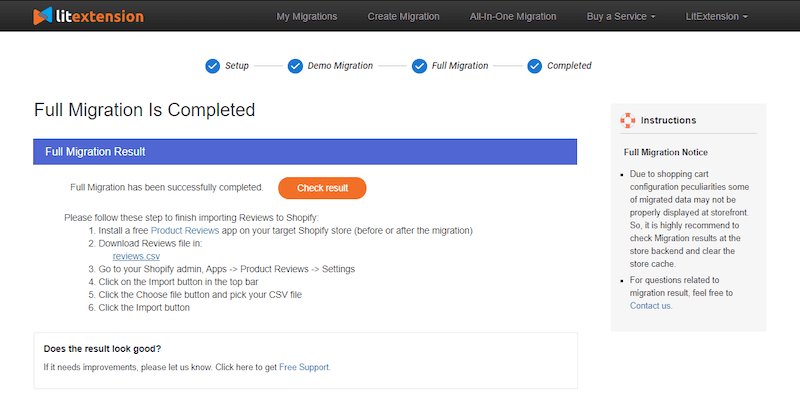The height and width of the screenshot is (404, 800).
Task: Click the Full Migration Result header bar
Action: click(305, 152)
